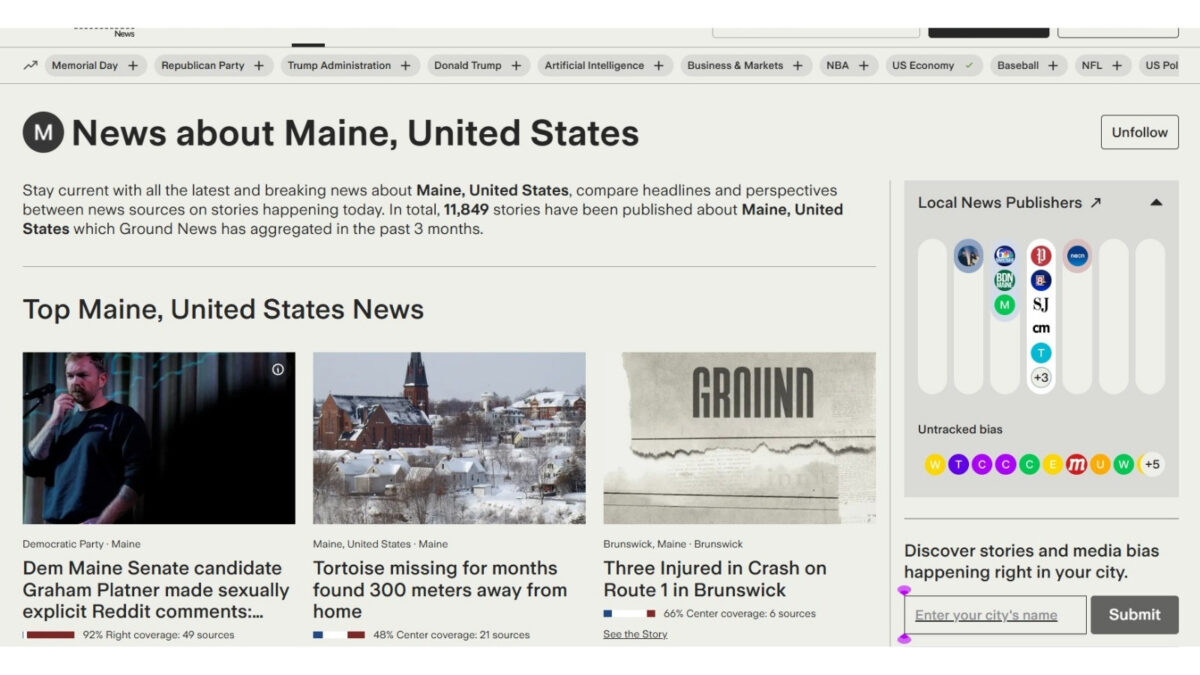Expand the +5 more untracked sources
The image size is (1200, 675).
tap(1152, 464)
